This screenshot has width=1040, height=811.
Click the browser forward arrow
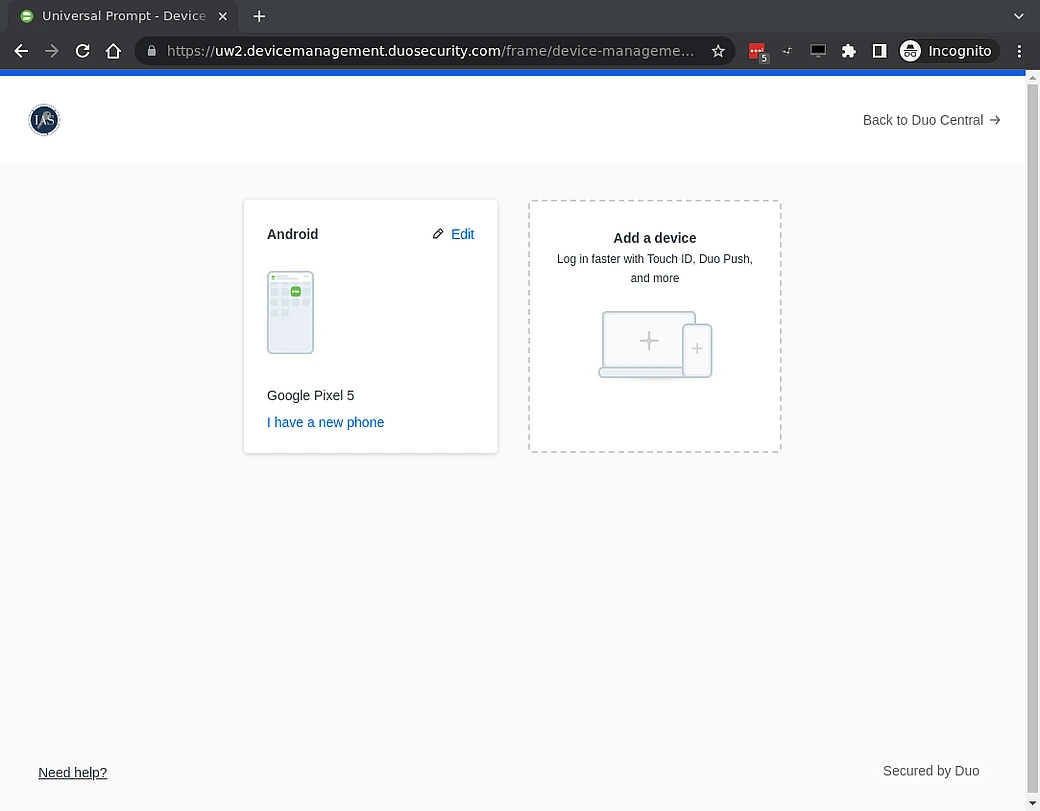[52, 51]
